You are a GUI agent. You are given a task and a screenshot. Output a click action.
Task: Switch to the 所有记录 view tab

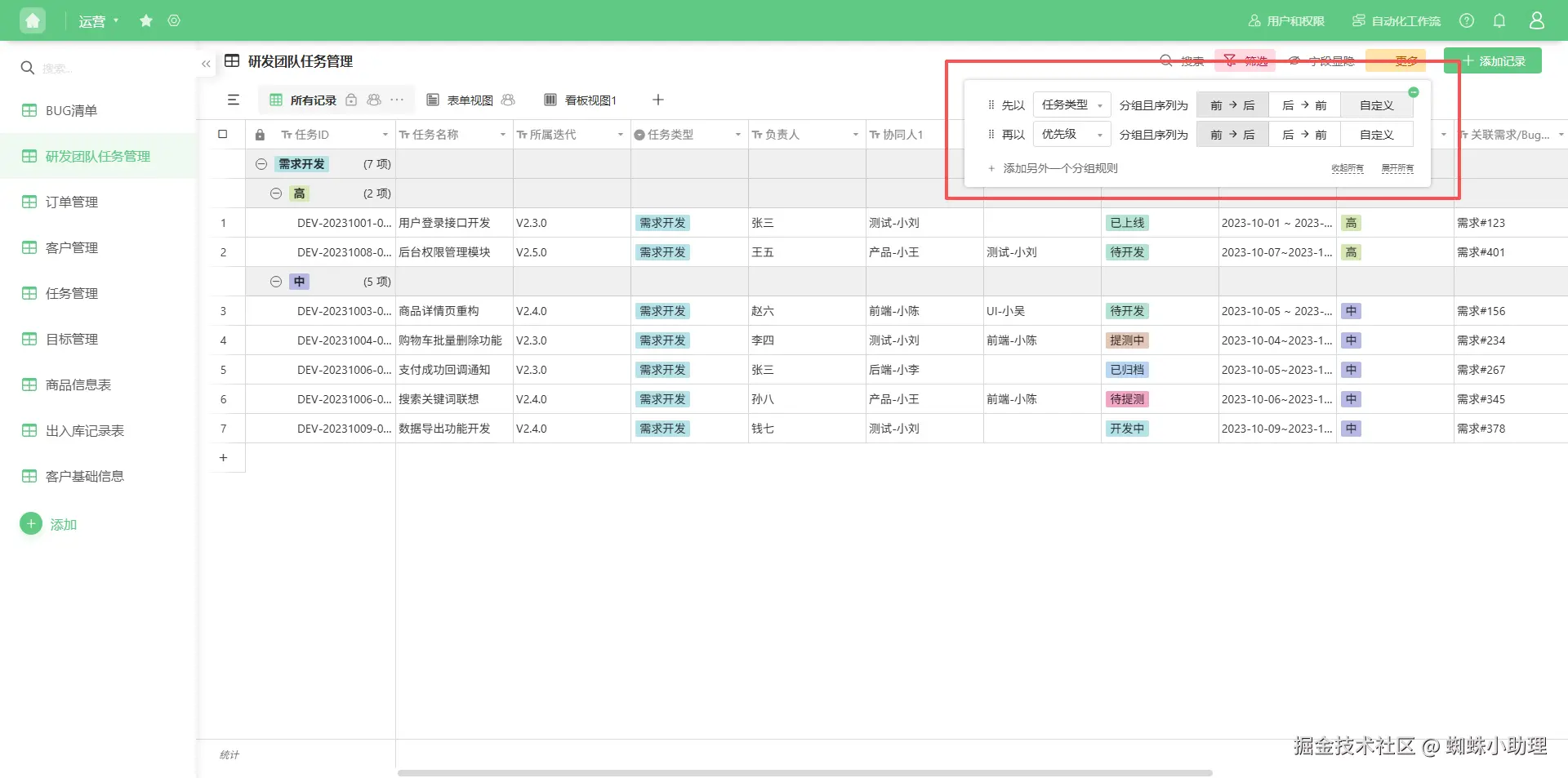click(314, 100)
